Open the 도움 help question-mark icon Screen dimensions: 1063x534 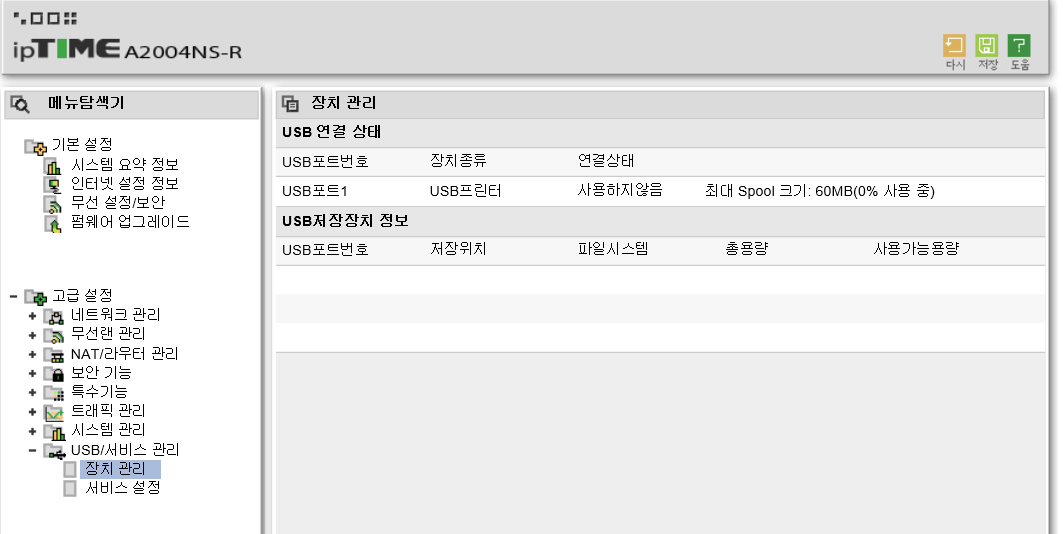[x=1019, y=46]
